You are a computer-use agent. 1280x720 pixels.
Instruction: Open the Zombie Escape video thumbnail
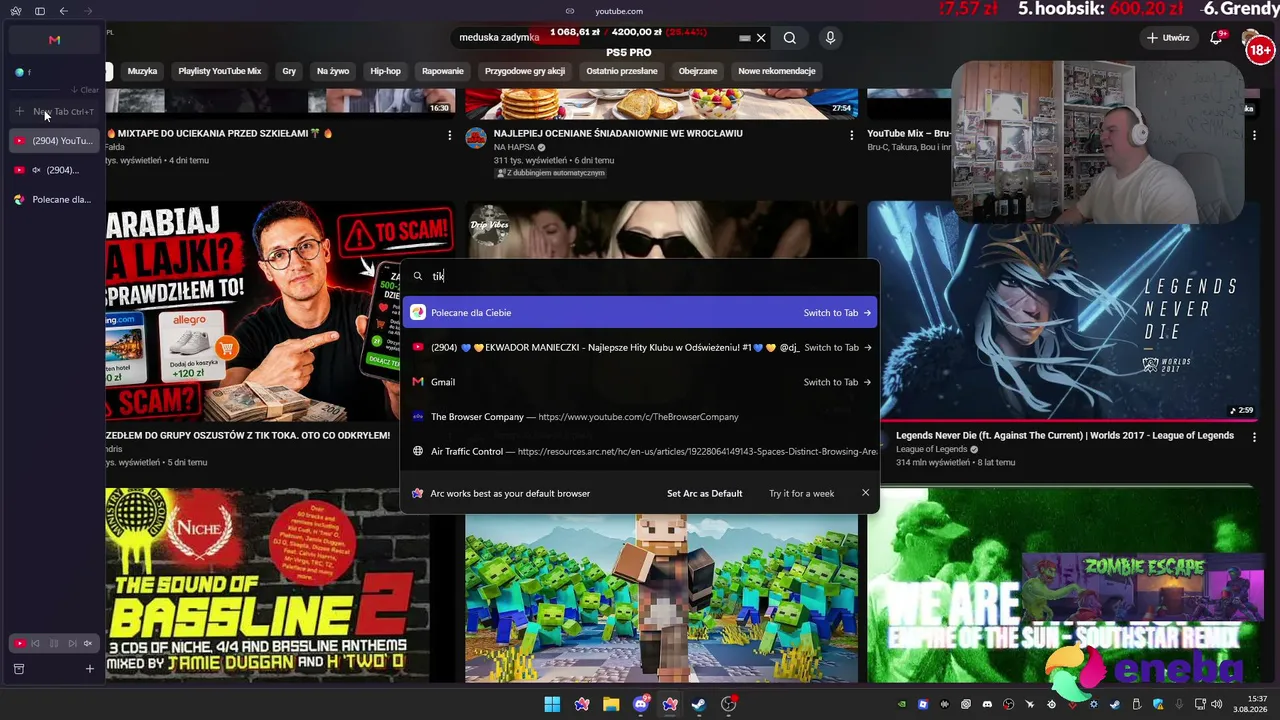coord(1062,585)
